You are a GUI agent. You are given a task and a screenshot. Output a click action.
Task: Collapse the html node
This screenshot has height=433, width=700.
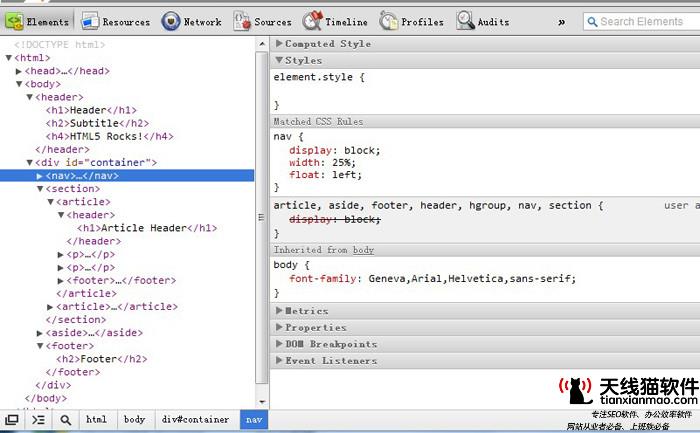8,58
